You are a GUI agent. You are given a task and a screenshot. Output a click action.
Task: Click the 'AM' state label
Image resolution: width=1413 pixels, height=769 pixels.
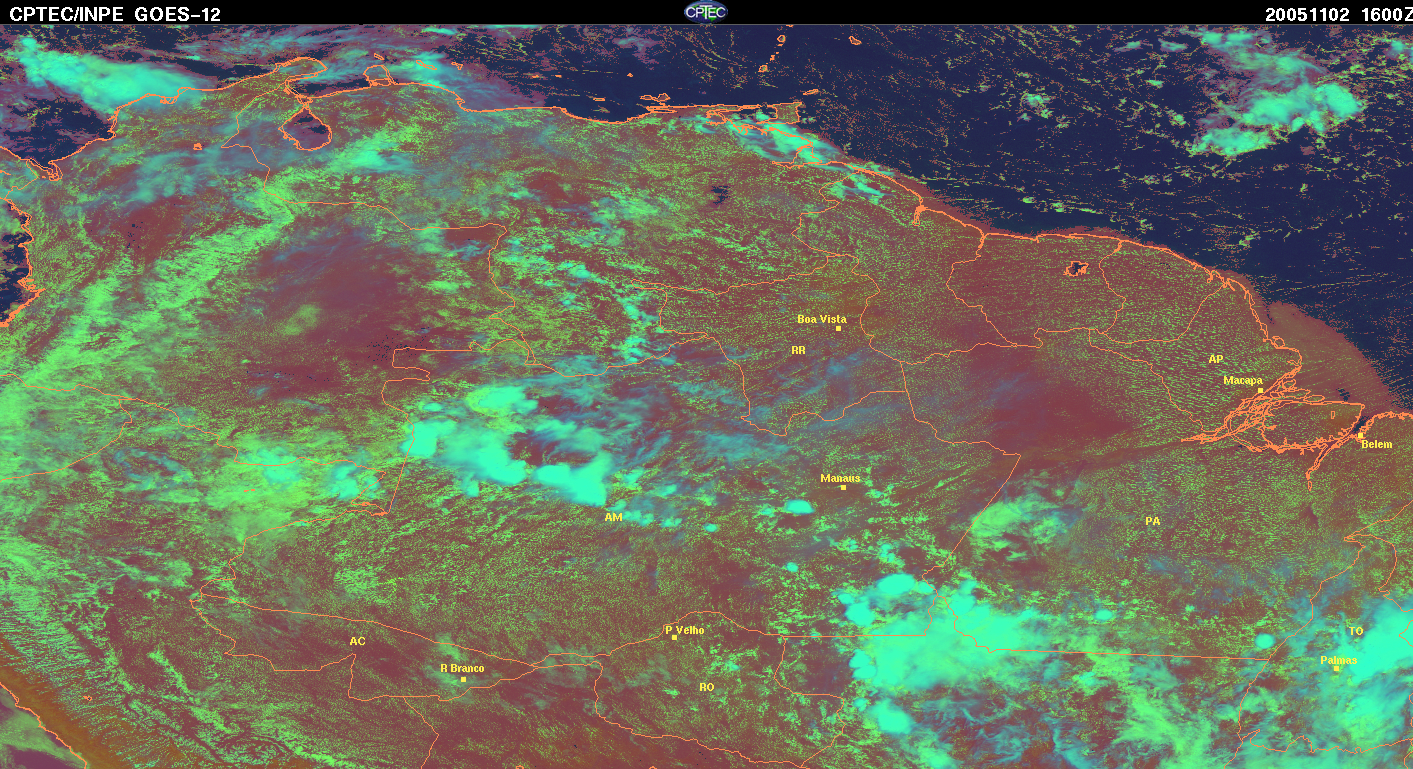tap(613, 517)
